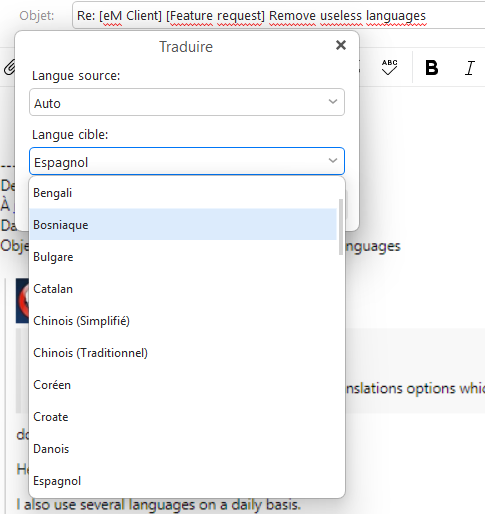Run spell check with the ABC icon
The image size is (485, 514).
(389, 67)
